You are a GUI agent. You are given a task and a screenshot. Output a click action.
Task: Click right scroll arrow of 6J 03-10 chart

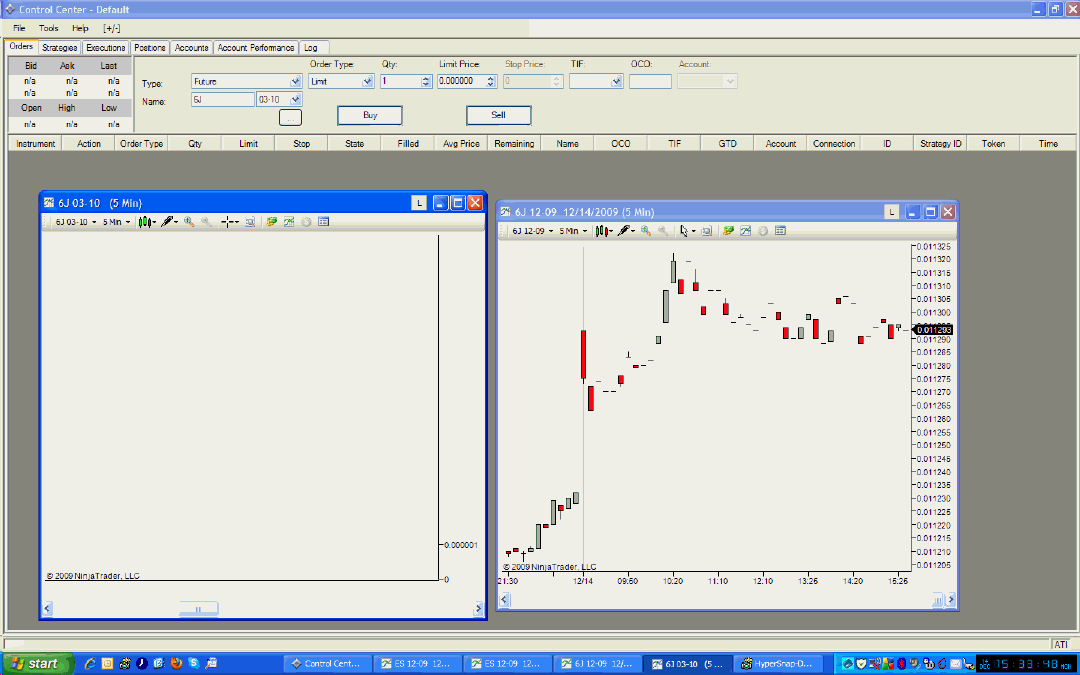point(478,609)
